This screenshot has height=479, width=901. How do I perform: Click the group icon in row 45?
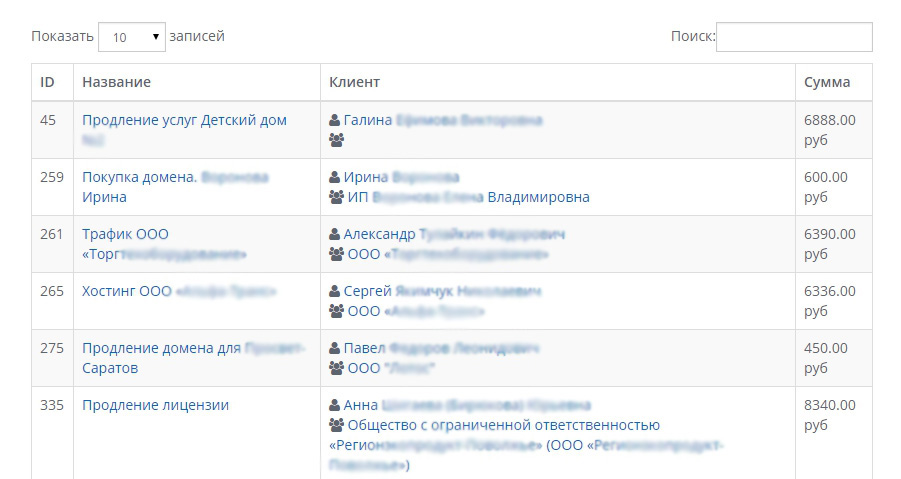336,140
